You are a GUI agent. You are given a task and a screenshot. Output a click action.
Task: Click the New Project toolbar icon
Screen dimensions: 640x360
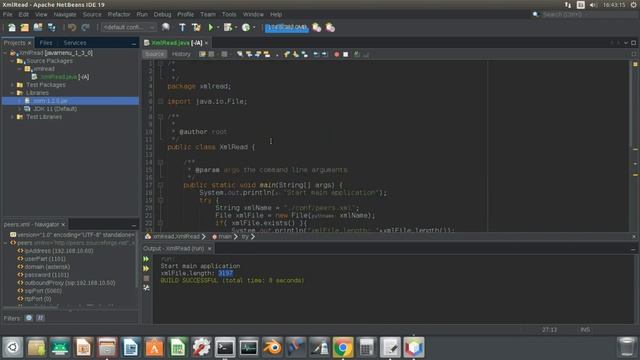click(x=25, y=27)
